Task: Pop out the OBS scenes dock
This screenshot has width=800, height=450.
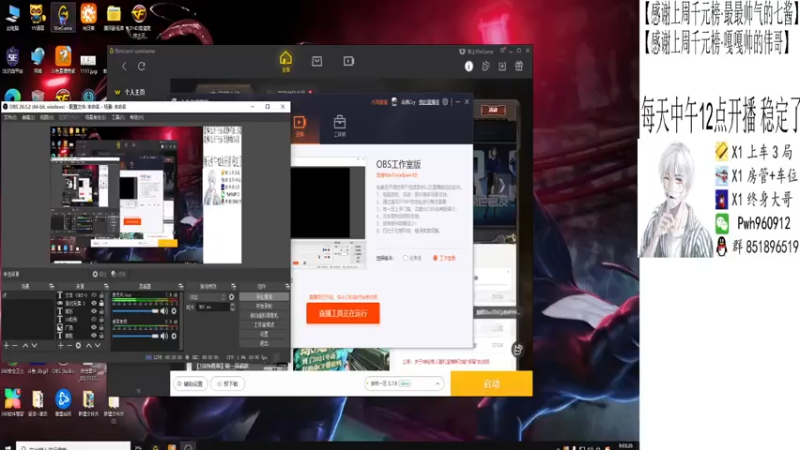Action: pyautogui.click(x=51, y=286)
